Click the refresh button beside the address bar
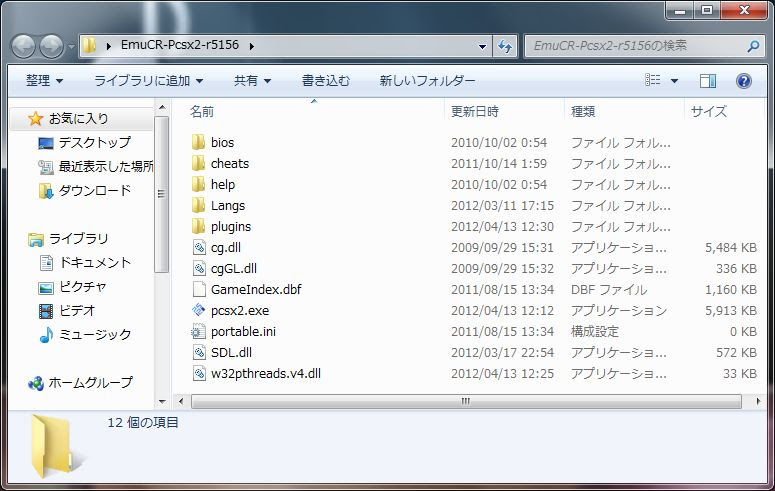The image size is (775, 491). 505,46
